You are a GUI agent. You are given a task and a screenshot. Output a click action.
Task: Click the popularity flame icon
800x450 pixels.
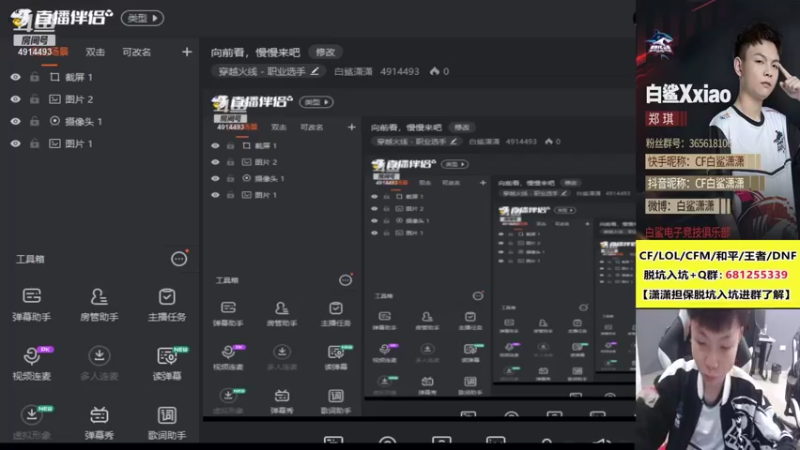[434, 71]
